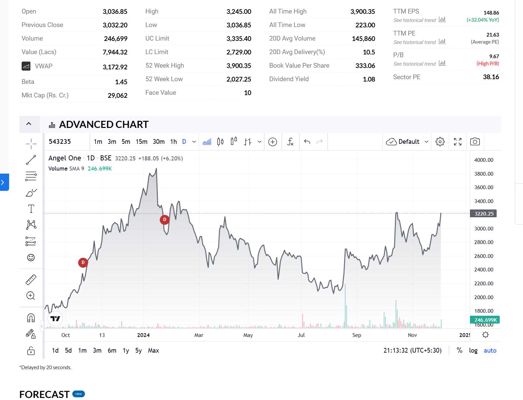The image size is (523, 400).
Task: Select the zoom in magnifier tool
Action: click(31, 296)
